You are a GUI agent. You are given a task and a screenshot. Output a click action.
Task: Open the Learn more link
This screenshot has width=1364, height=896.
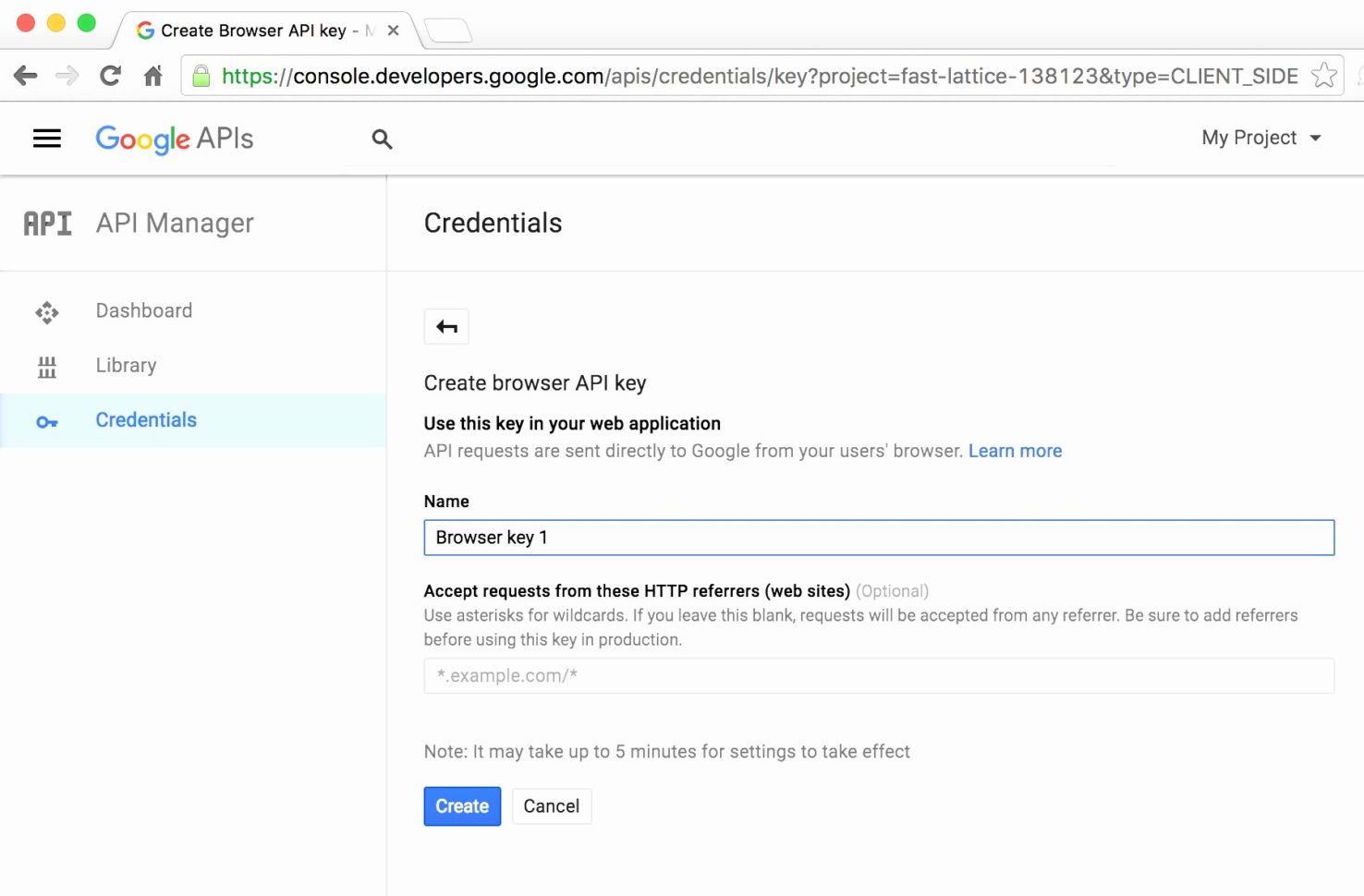pyautogui.click(x=1015, y=451)
